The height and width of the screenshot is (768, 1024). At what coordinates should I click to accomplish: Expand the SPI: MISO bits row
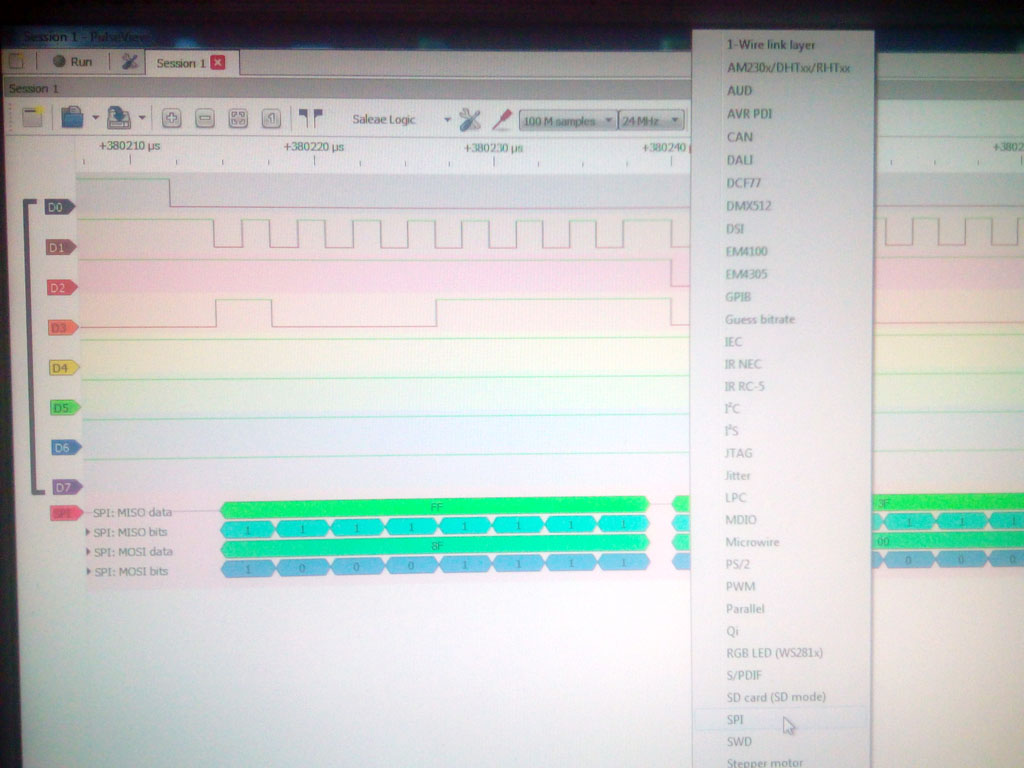(88, 532)
